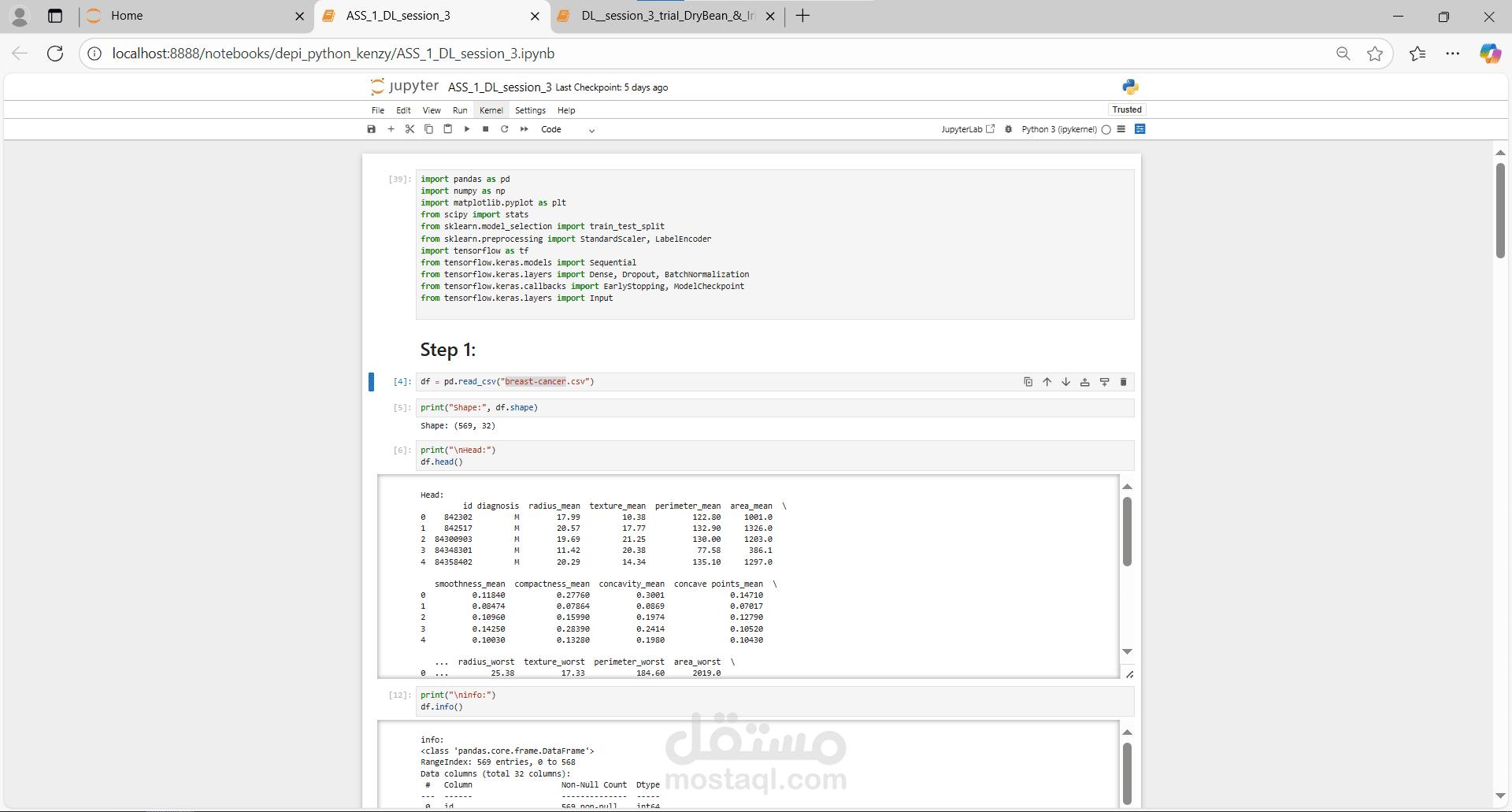1512x812 pixels.
Task: Click the Trusted notebook button
Action: pos(1127,109)
